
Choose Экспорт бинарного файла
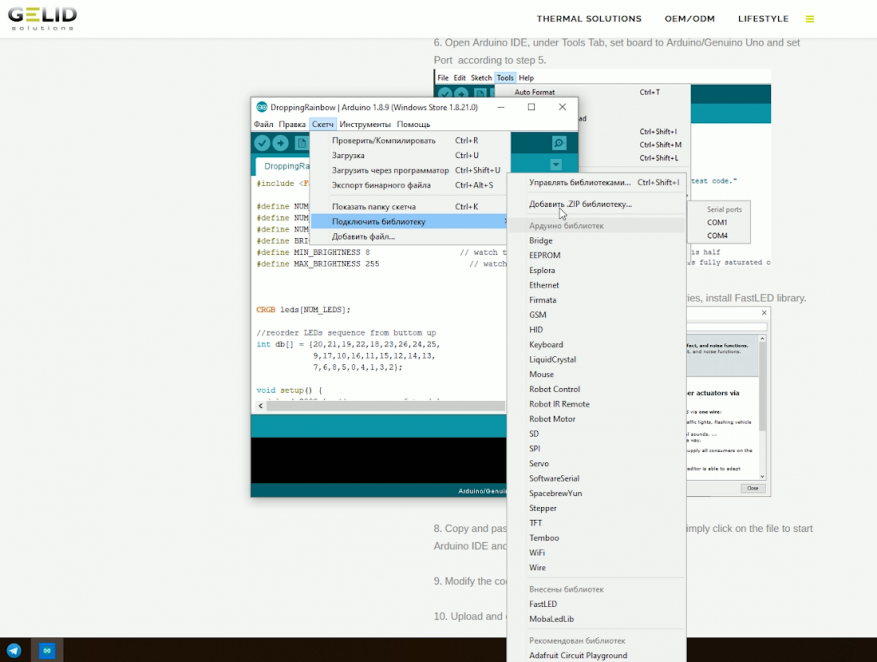(411, 185)
